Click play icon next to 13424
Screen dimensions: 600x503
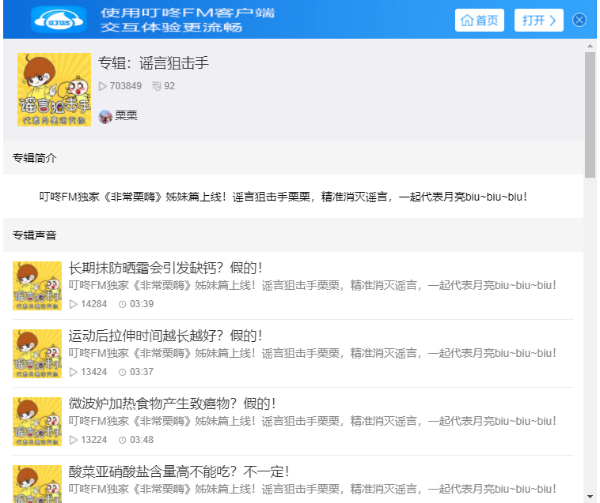(73, 372)
